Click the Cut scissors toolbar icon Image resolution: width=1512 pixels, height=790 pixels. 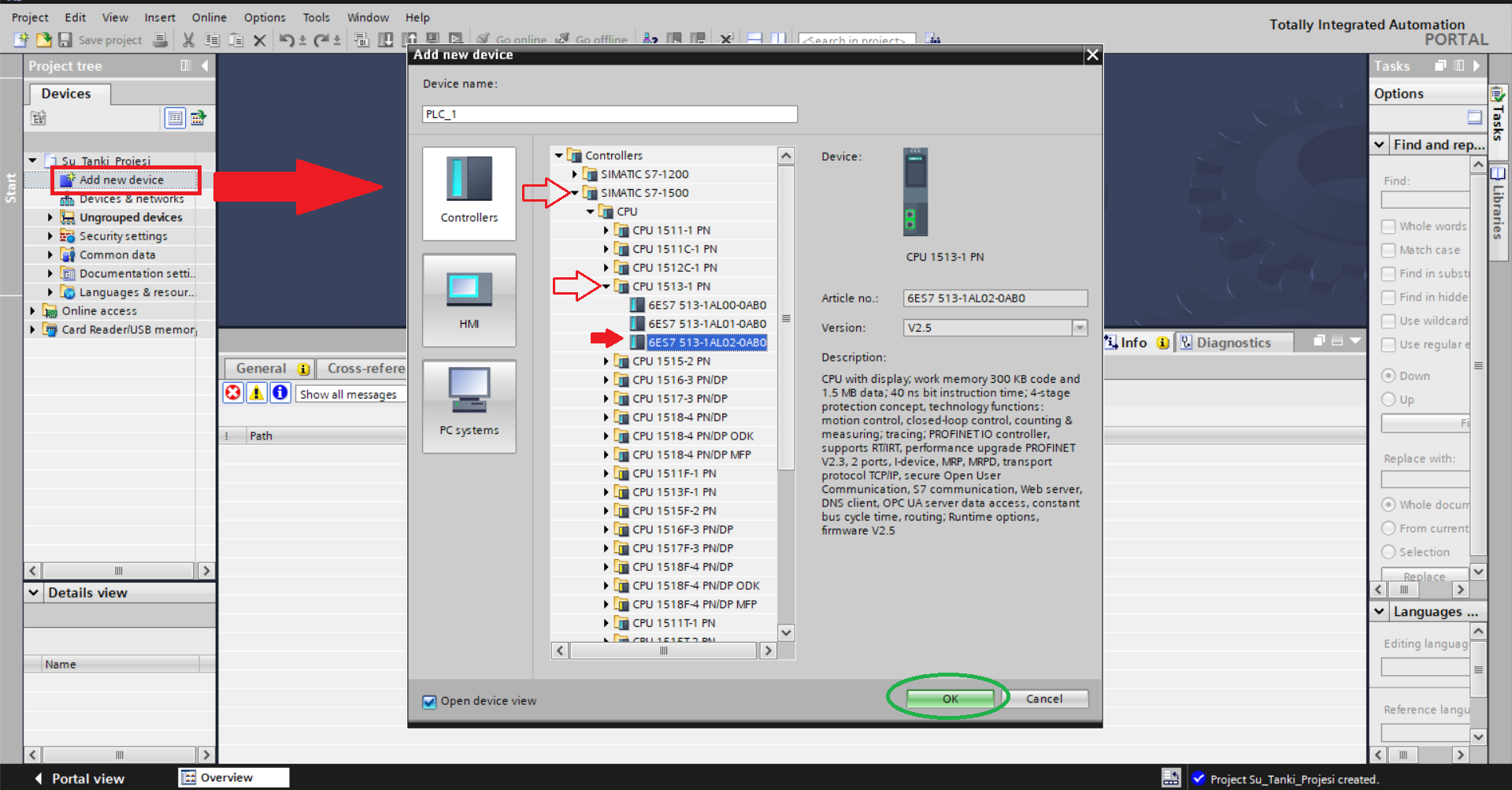pos(188,39)
